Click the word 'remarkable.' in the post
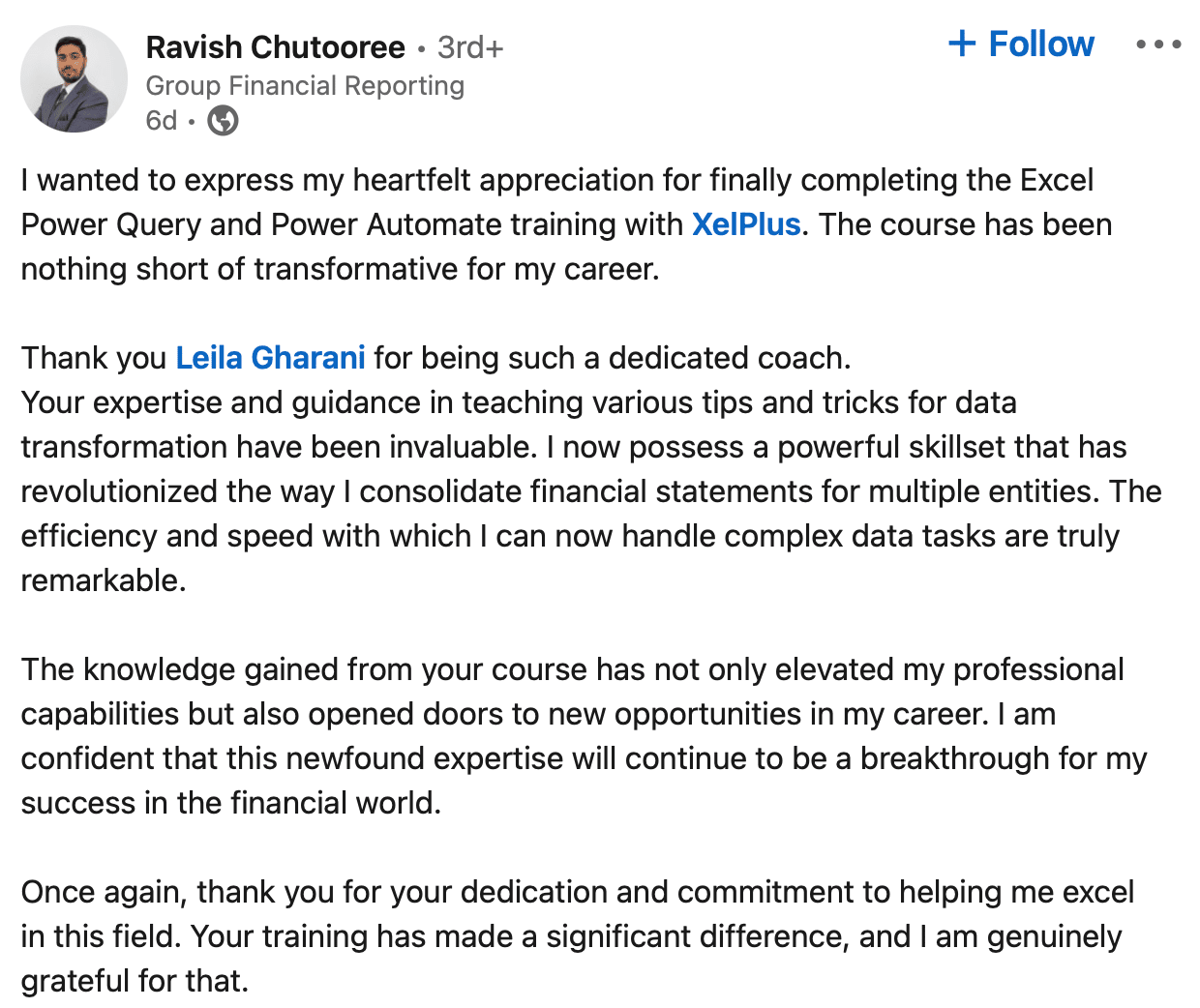The width and height of the screenshot is (1200, 1008). (x=104, y=580)
